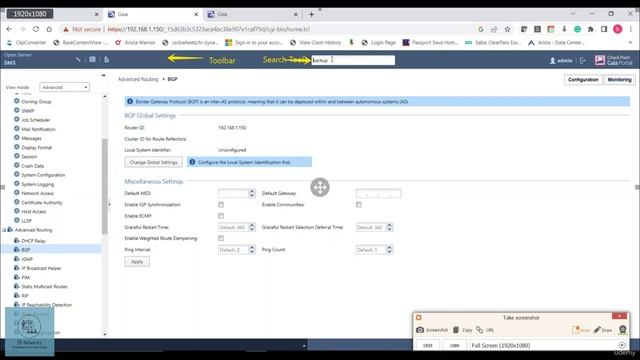The width and height of the screenshot is (640, 360).
Task: Bookmark this page with the star icon
Action: [507, 29]
